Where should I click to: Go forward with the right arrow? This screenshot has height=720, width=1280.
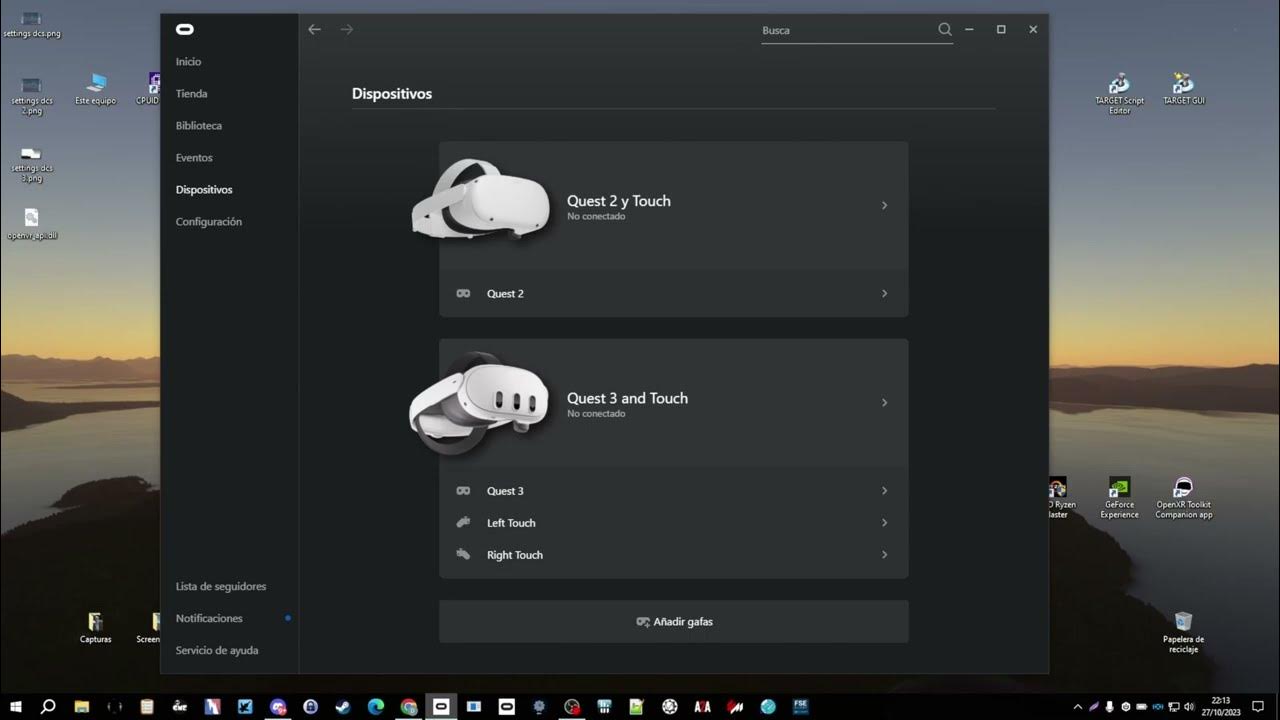pyautogui.click(x=347, y=30)
